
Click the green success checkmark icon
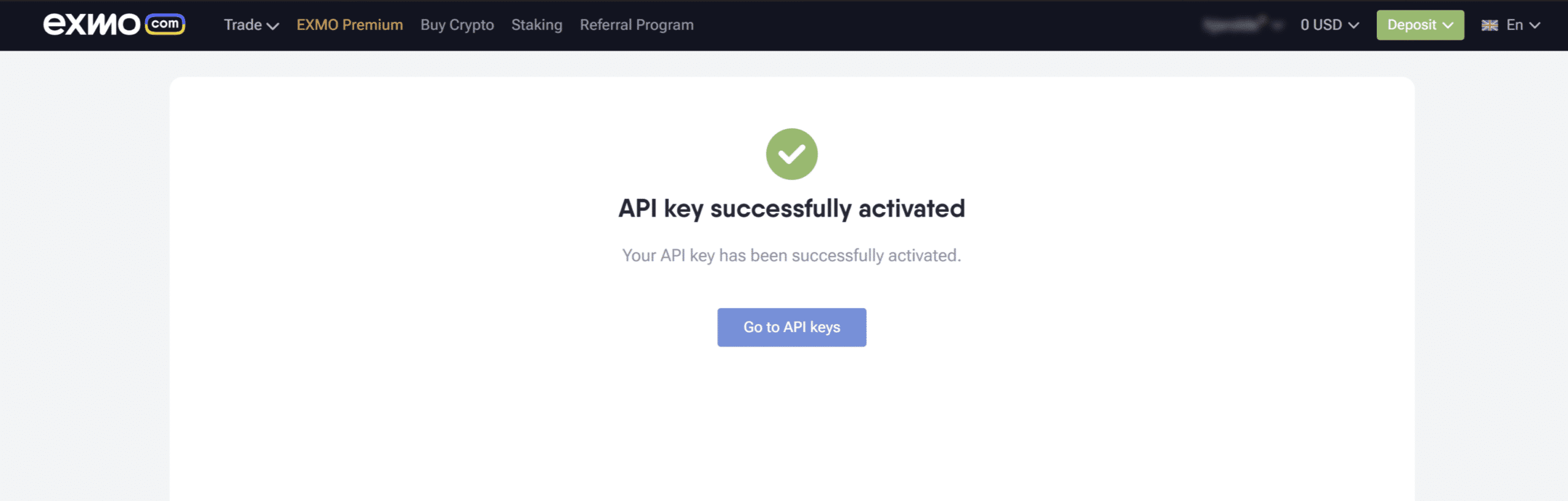point(791,154)
